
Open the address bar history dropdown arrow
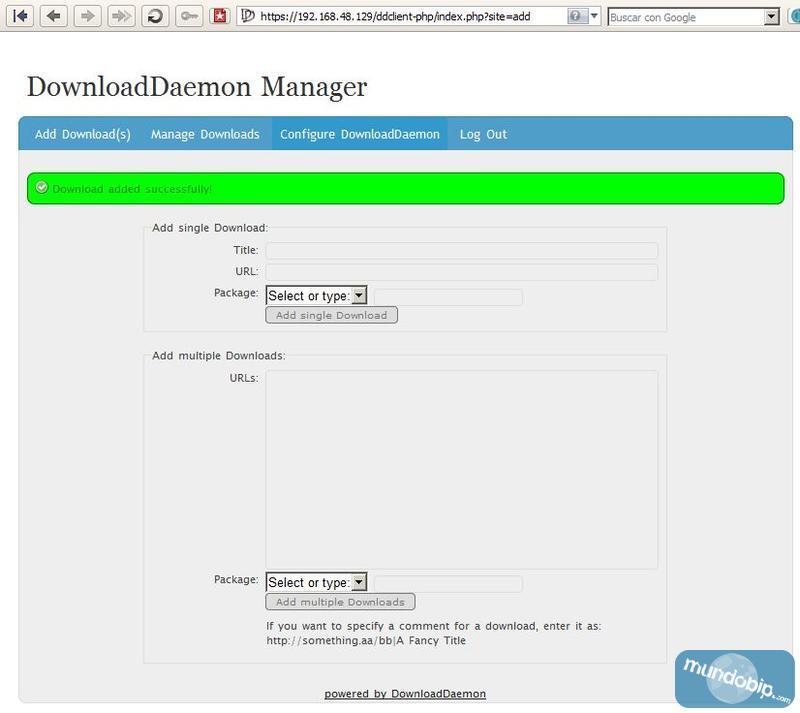(594, 16)
